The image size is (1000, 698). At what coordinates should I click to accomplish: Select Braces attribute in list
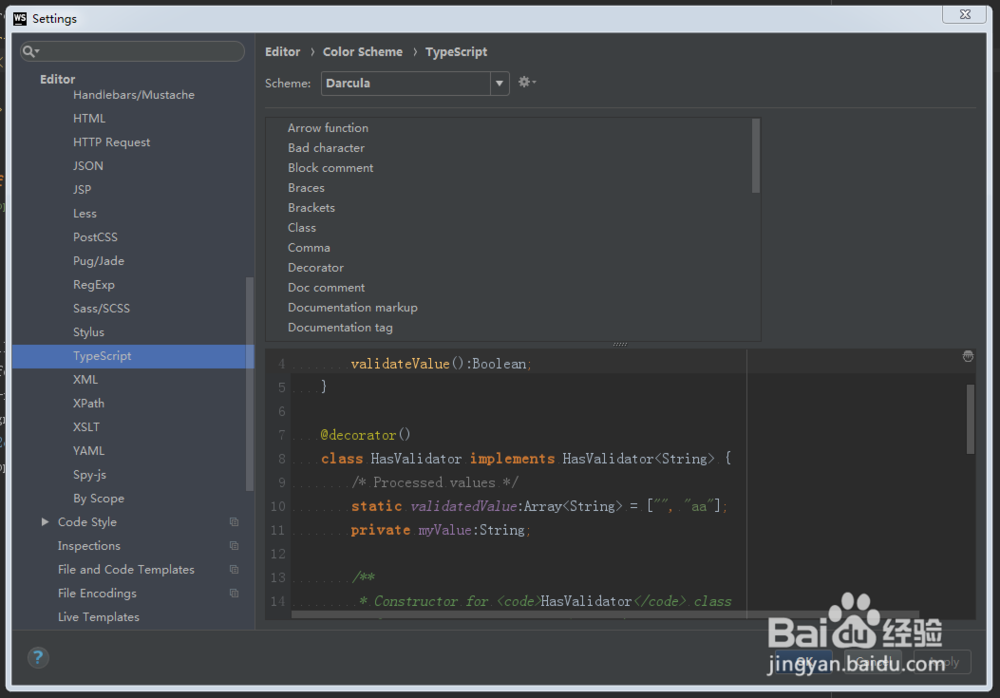[306, 188]
